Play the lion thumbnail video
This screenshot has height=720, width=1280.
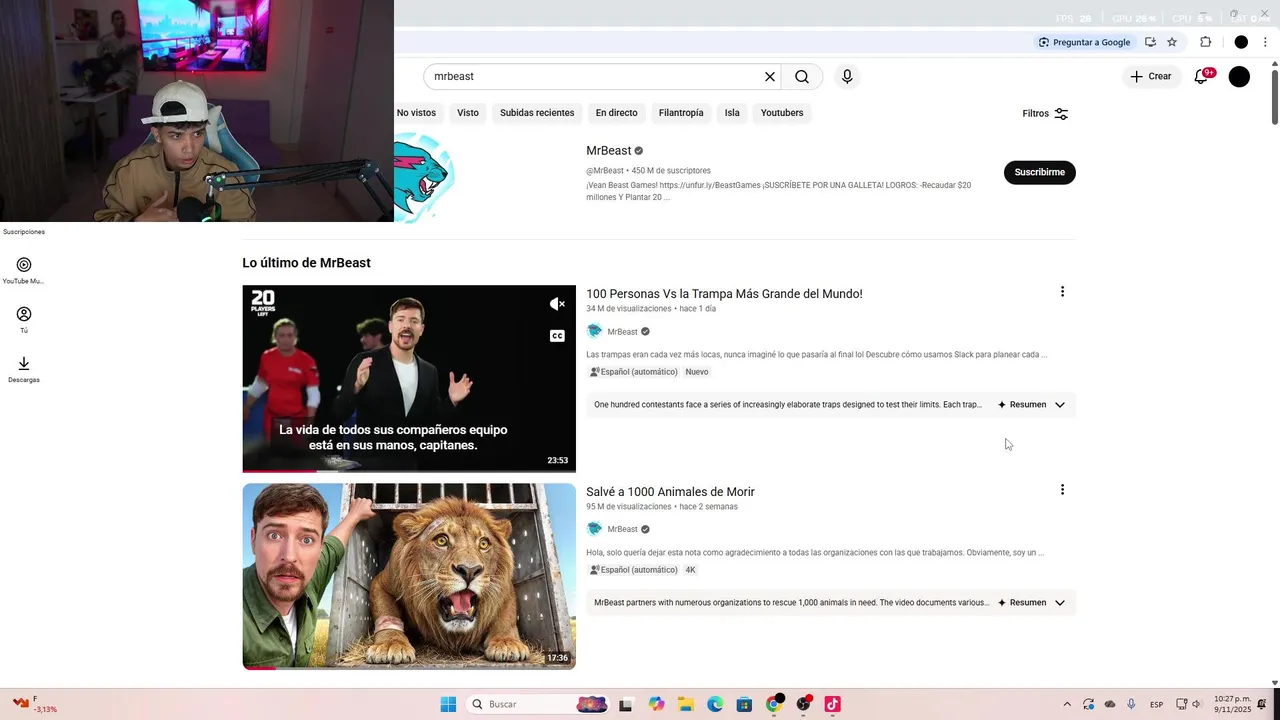click(409, 576)
